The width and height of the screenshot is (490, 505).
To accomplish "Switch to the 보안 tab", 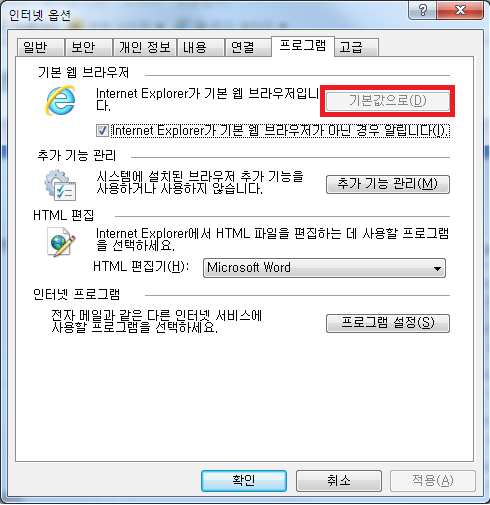I will coord(88,47).
